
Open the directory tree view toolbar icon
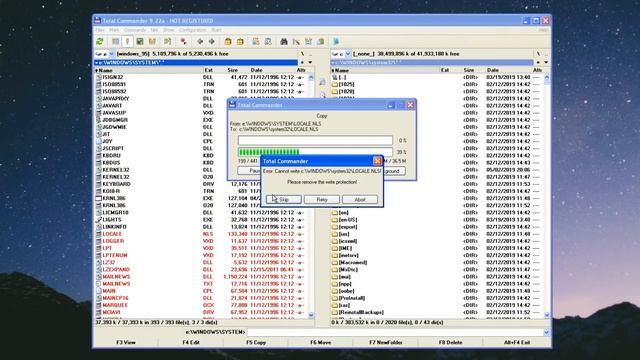[x=152, y=41]
